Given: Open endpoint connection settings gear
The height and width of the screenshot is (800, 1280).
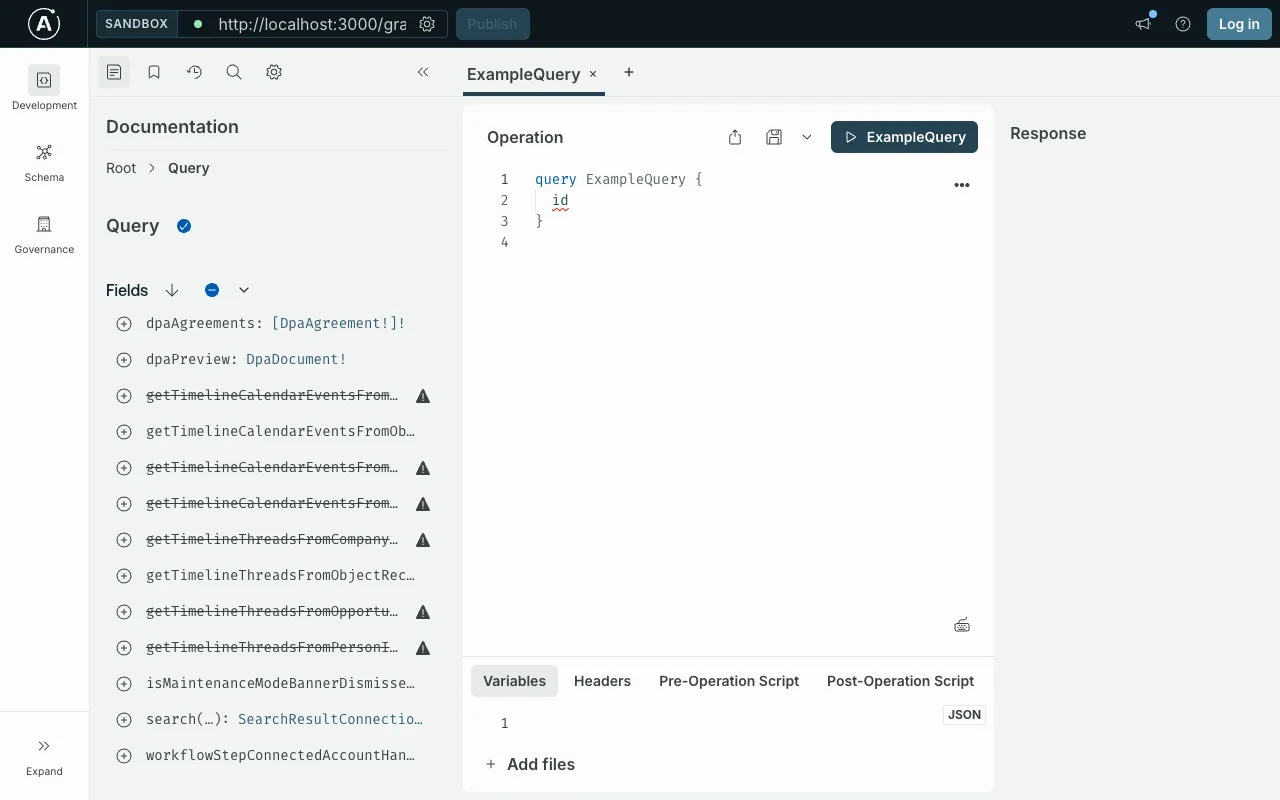Looking at the screenshot, I should click(427, 24).
